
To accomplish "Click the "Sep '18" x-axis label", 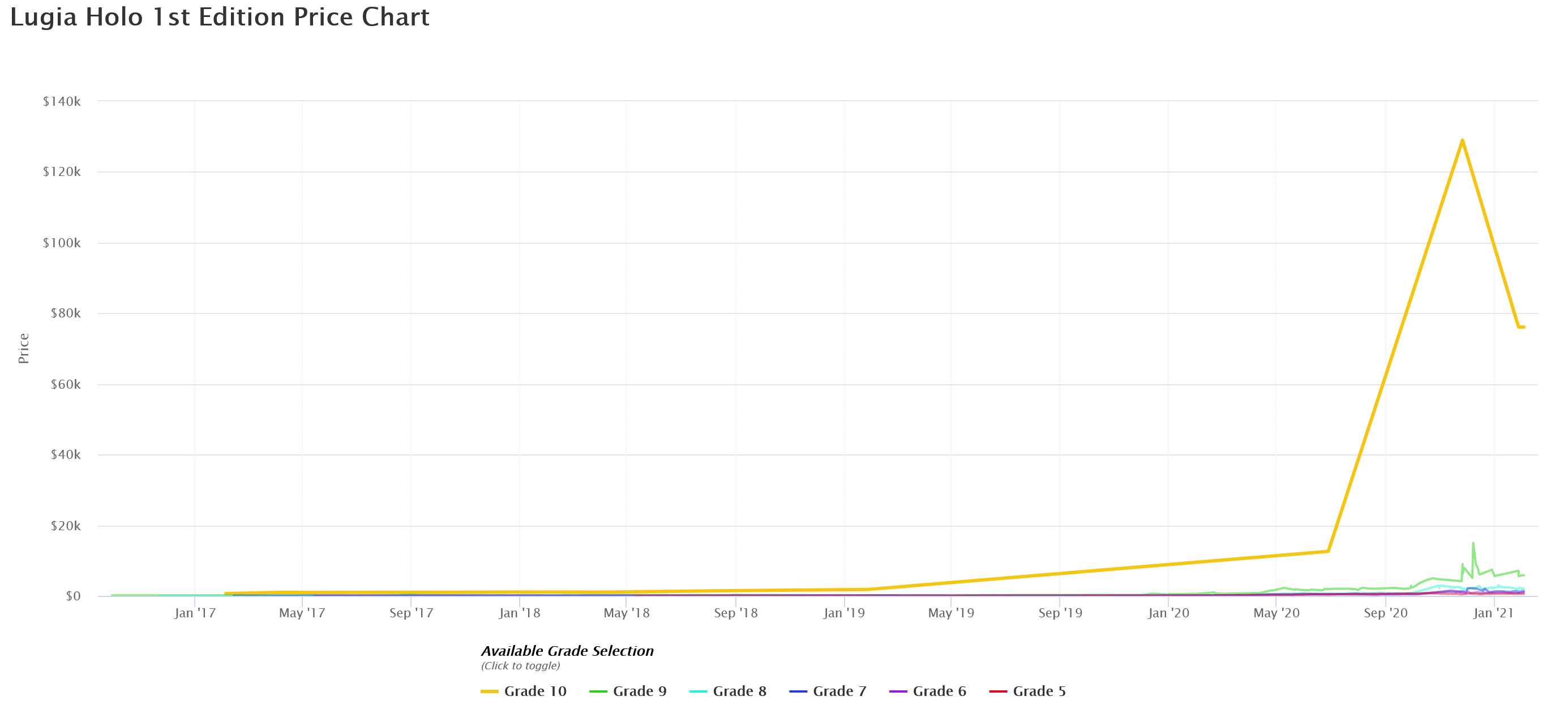I will pos(735,613).
